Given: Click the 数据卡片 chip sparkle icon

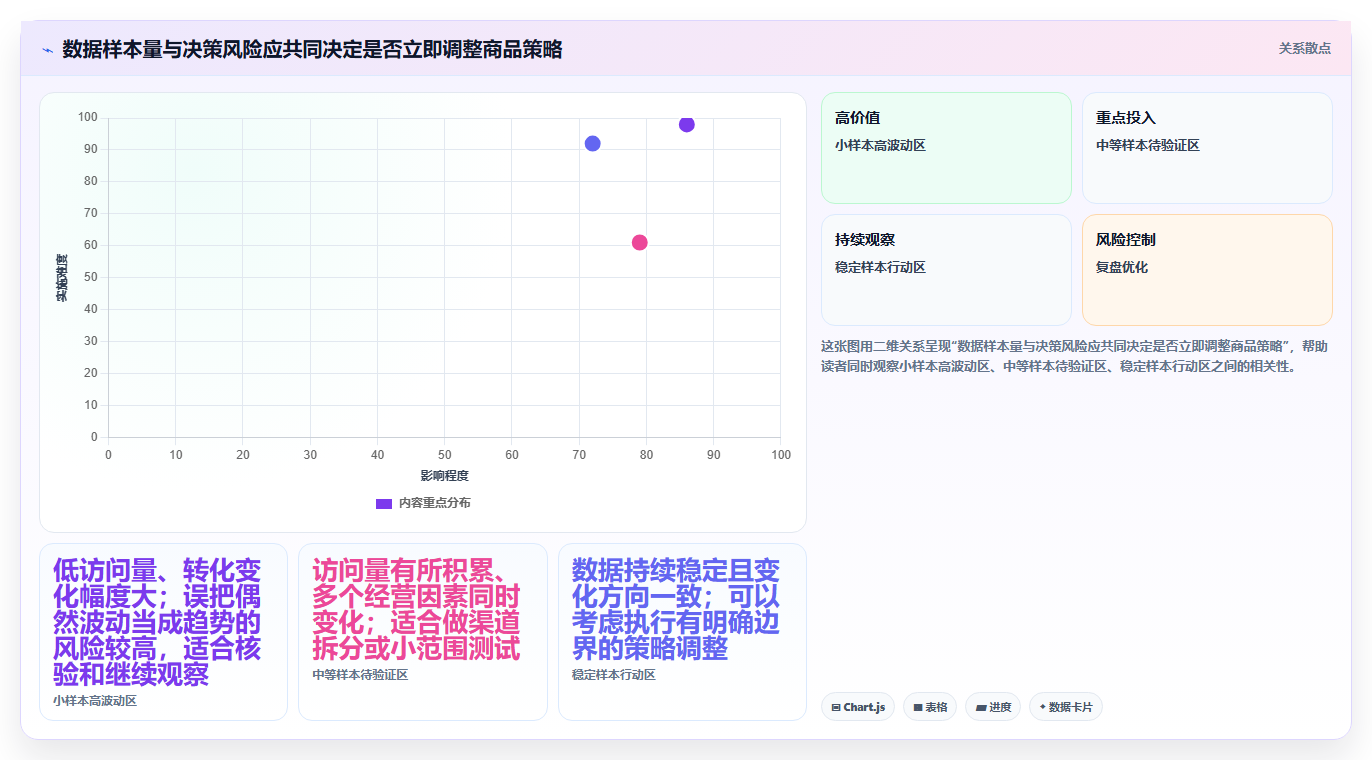Looking at the screenshot, I should point(1043,707).
